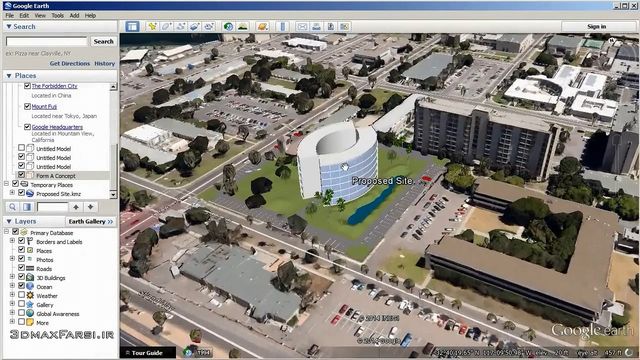
Task: Uncheck Borders and Labels layer
Action: click(21, 241)
